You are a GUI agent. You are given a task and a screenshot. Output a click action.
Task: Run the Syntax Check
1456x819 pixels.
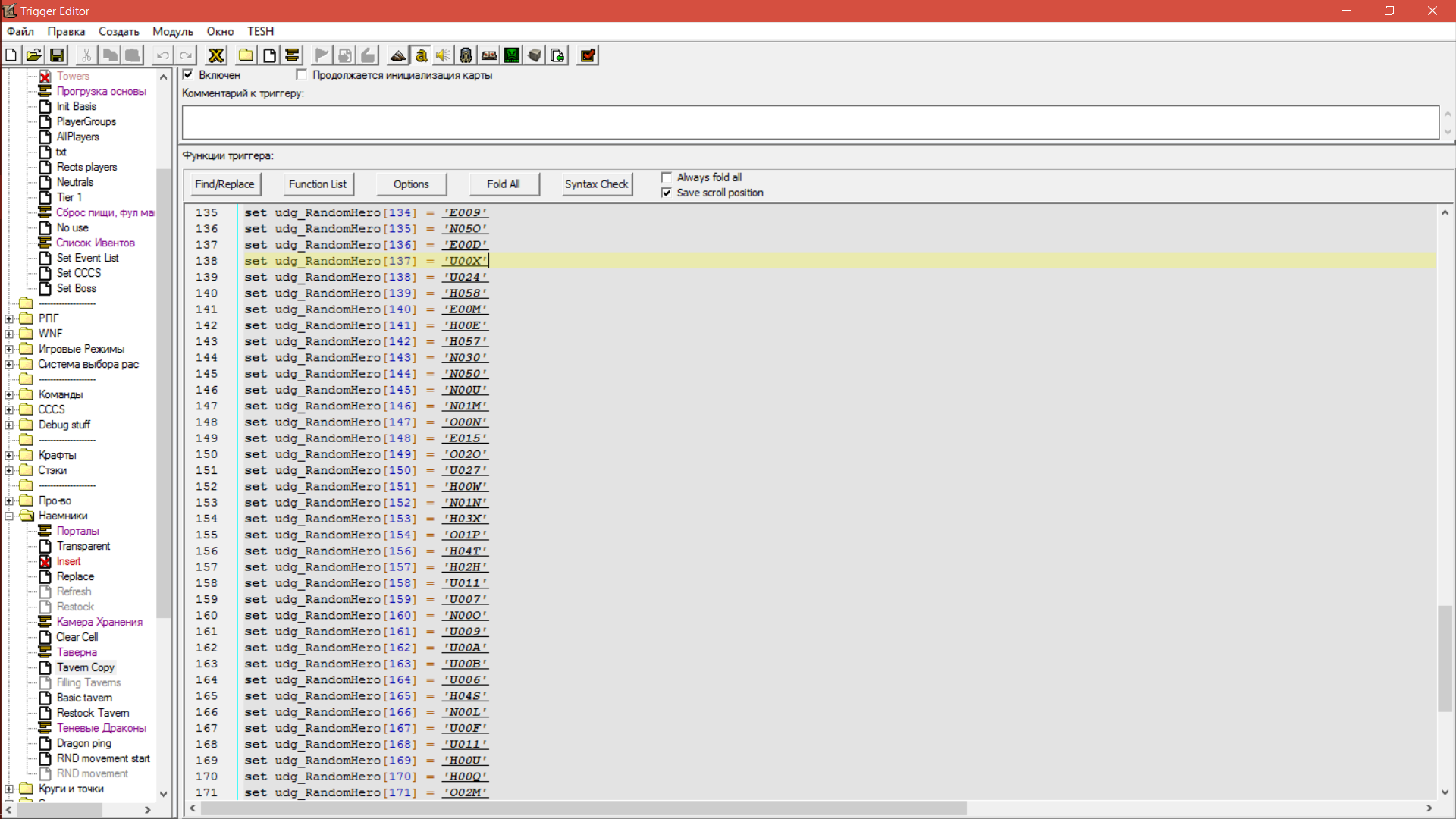[x=597, y=184]
